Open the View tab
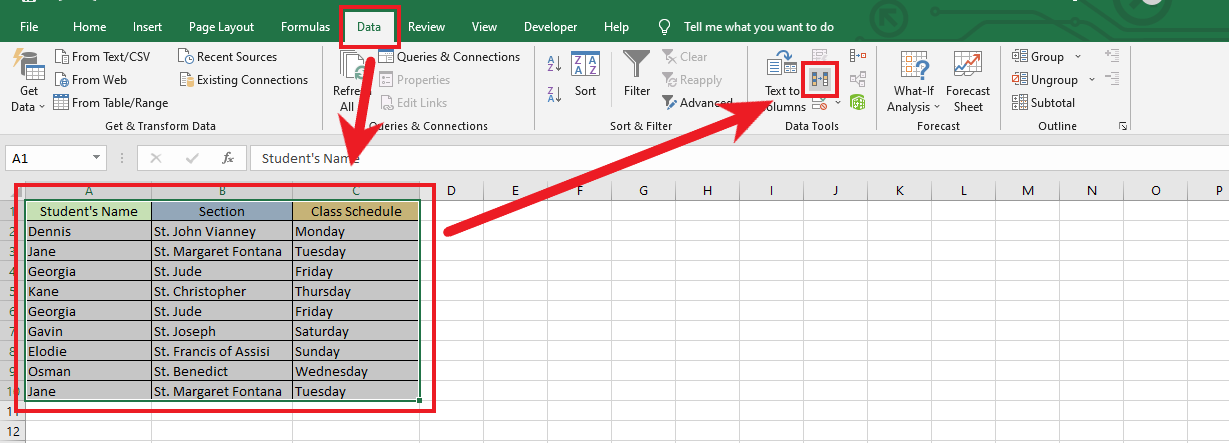 484,27
